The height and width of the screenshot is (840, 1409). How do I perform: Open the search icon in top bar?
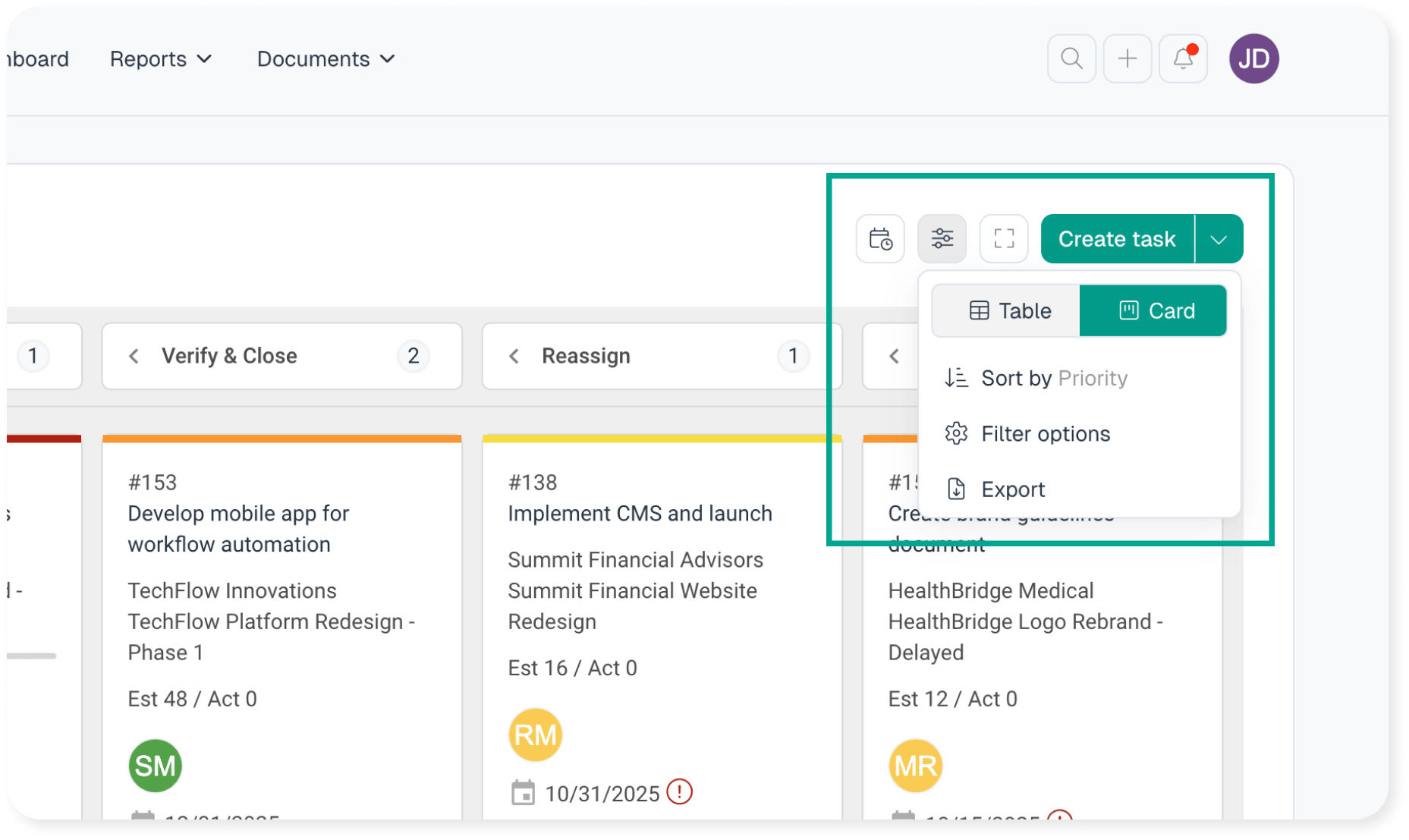pos(1071,58)
